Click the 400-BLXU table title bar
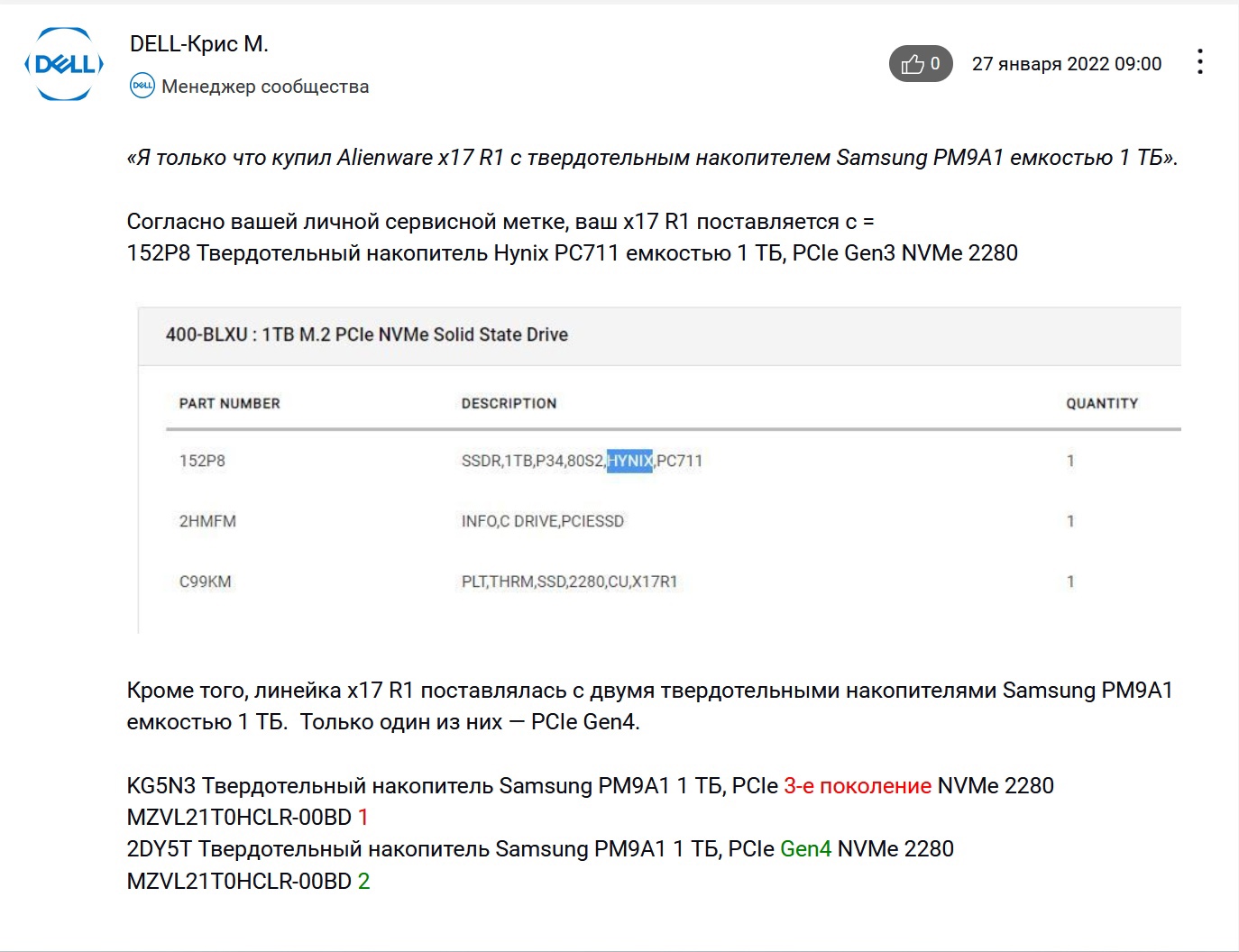This screenshot has height=952, width=1239. 366,334
